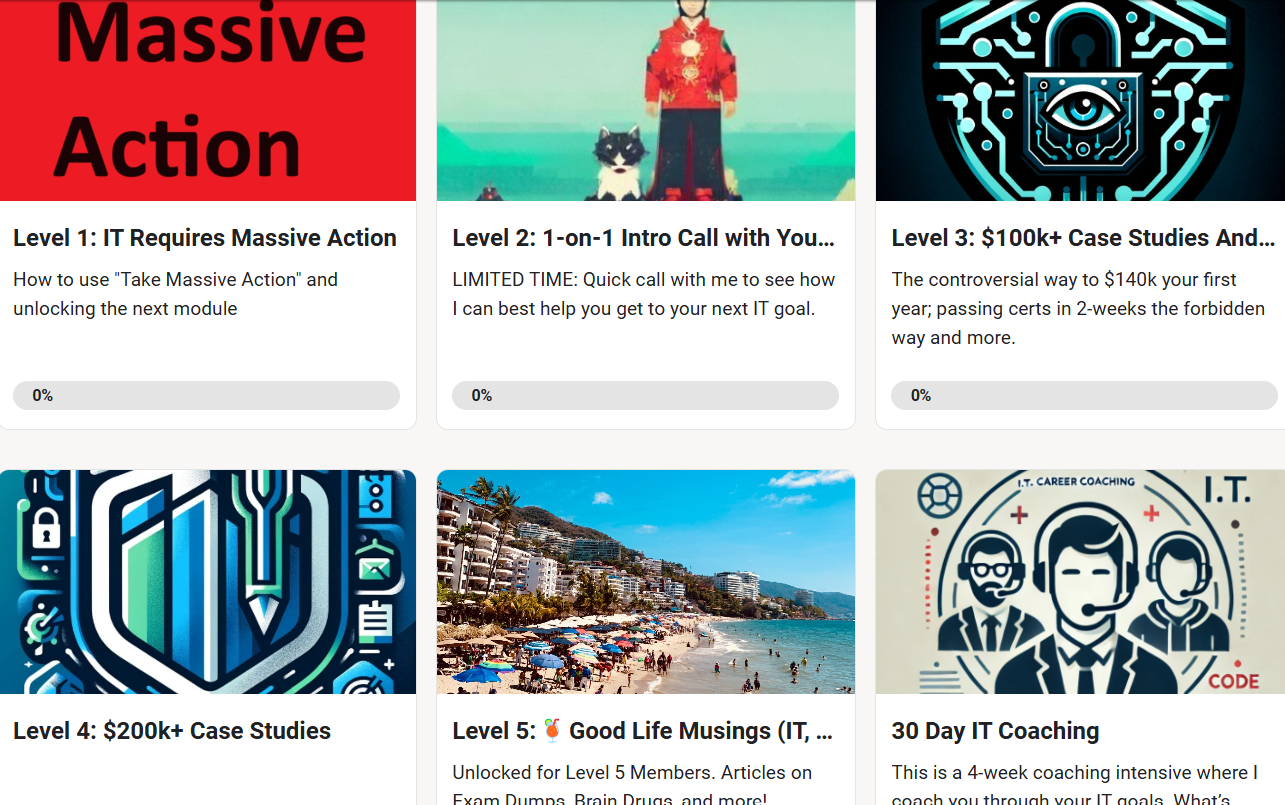1285x805 pixels.
Task: Click the Level 3 progress bar at 0%
Action: [x=1084, y=395]
